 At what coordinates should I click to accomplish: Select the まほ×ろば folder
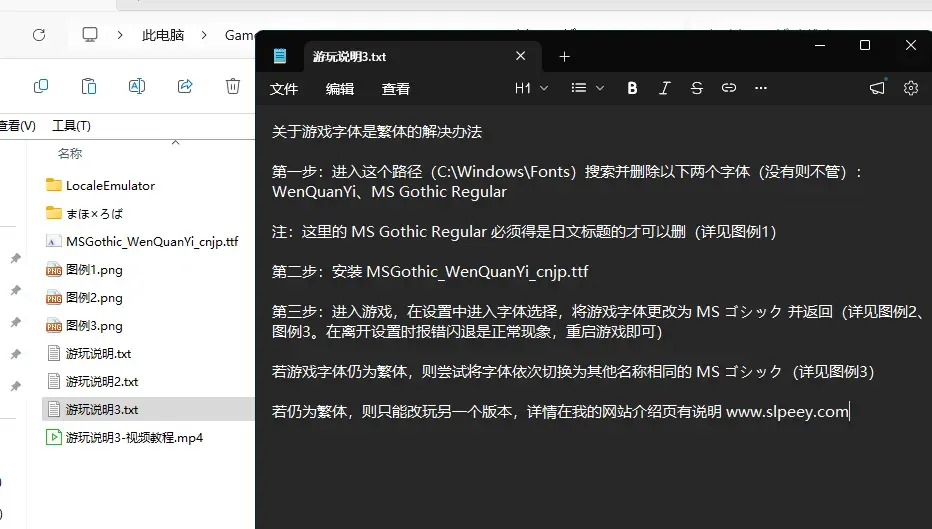[x=94, y=213]
